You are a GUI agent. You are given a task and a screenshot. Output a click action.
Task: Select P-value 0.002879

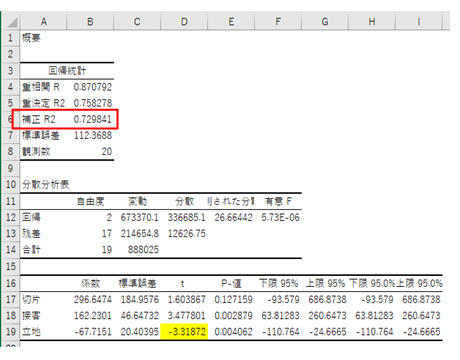tap(233, 315)
